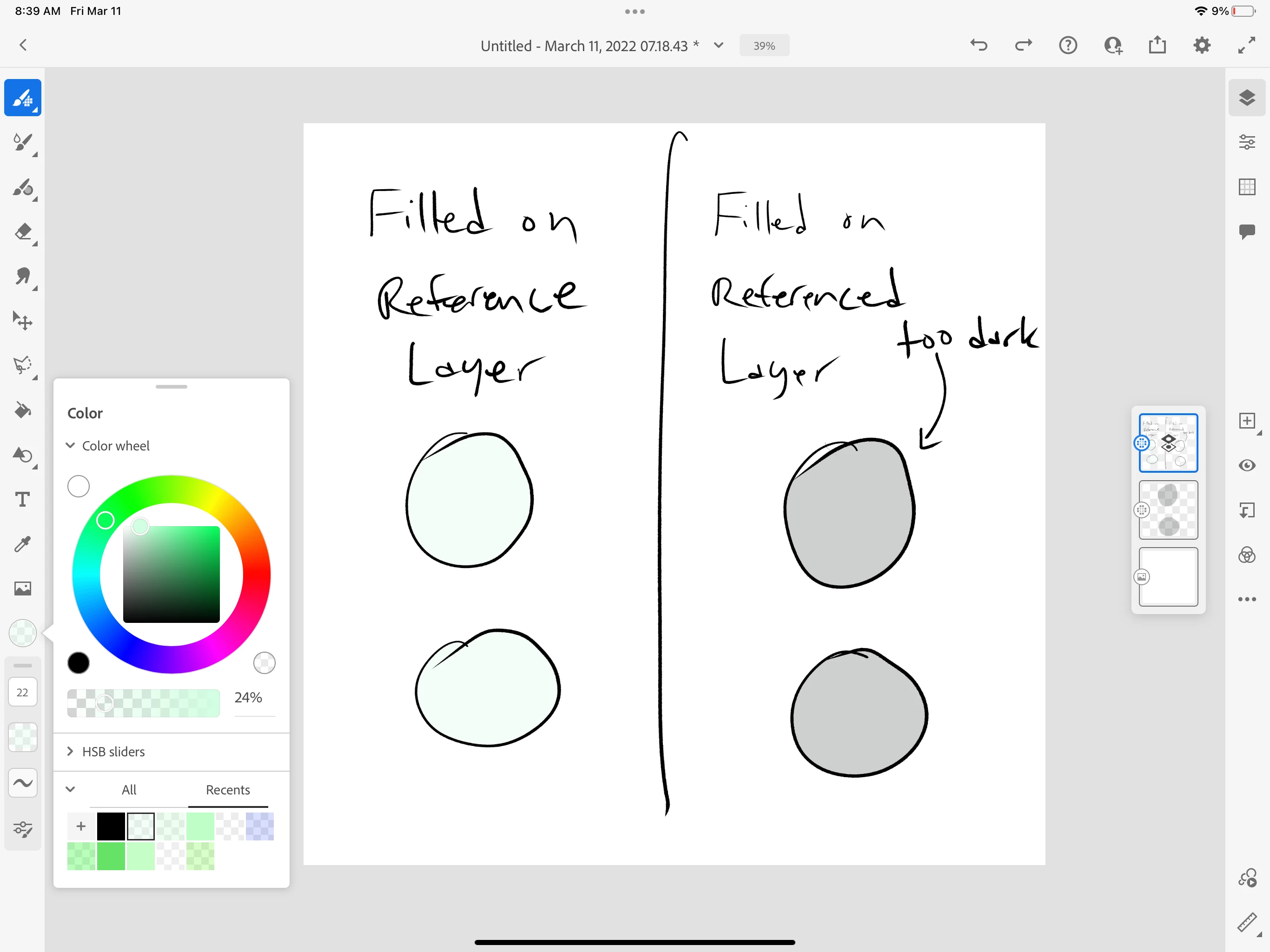1270x952 pixels.
Task: Select the middle gray-circles layer thumbnail
Action: coord(1168,510)
